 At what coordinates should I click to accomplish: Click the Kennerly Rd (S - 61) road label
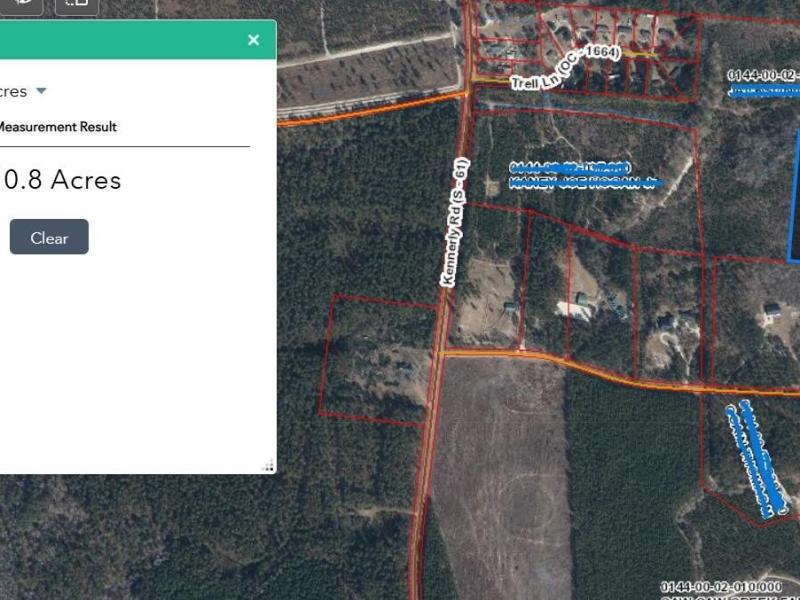click(x=455, y=222)
